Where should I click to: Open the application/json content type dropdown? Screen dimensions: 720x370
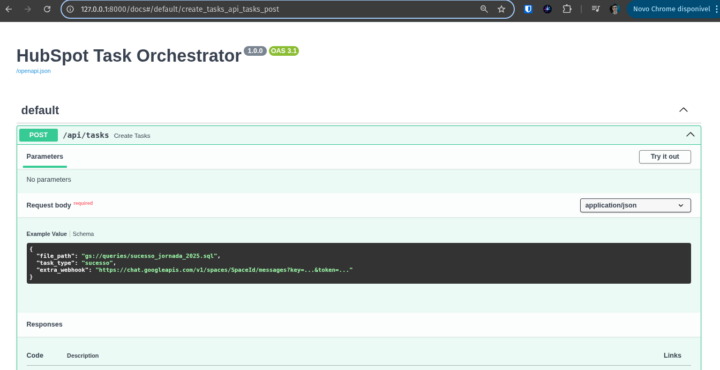pyautogui.click(x=635, y=205)
